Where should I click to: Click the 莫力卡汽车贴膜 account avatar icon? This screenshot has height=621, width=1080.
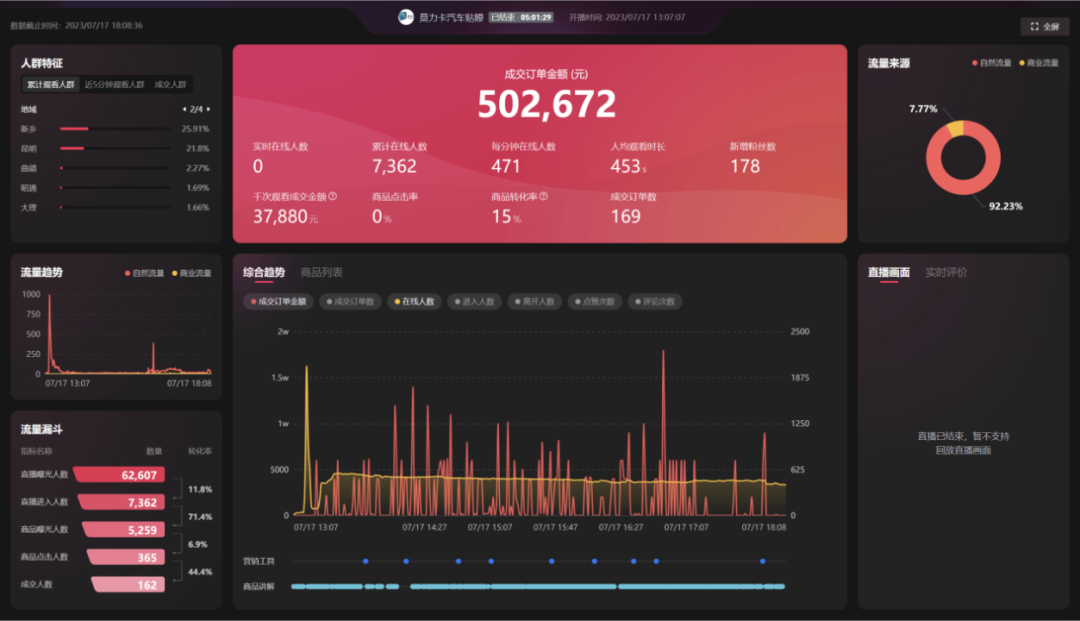pos(405,17)
